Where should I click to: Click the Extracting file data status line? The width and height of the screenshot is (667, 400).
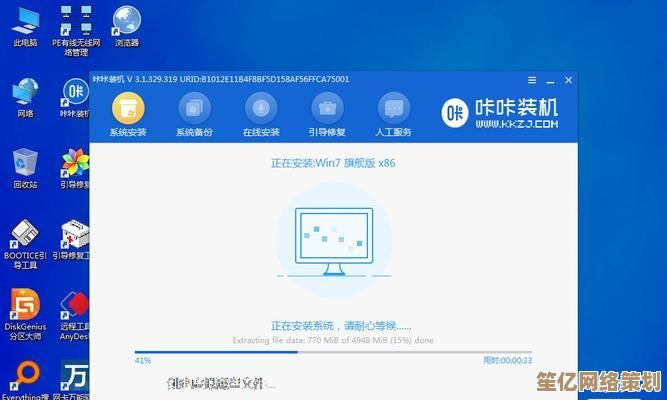coord(333,340)
